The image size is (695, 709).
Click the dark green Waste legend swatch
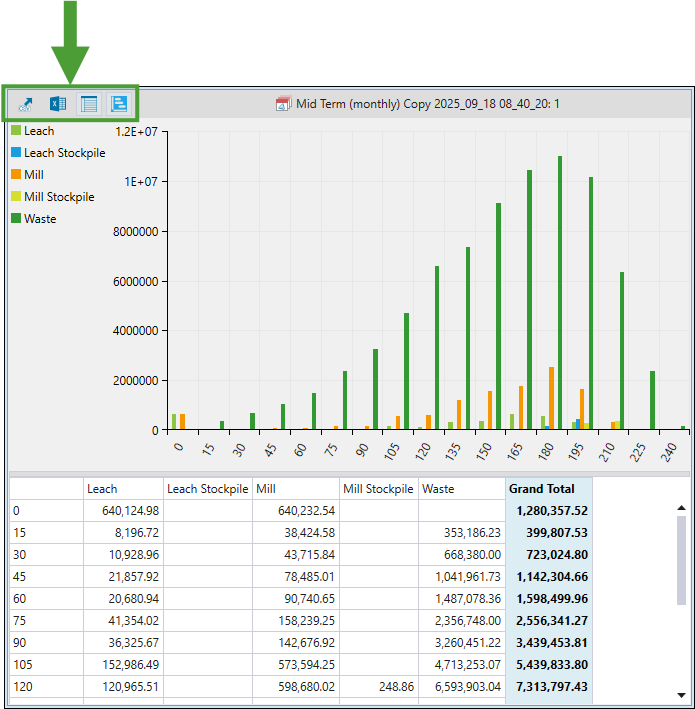click(x=16, y=219)
